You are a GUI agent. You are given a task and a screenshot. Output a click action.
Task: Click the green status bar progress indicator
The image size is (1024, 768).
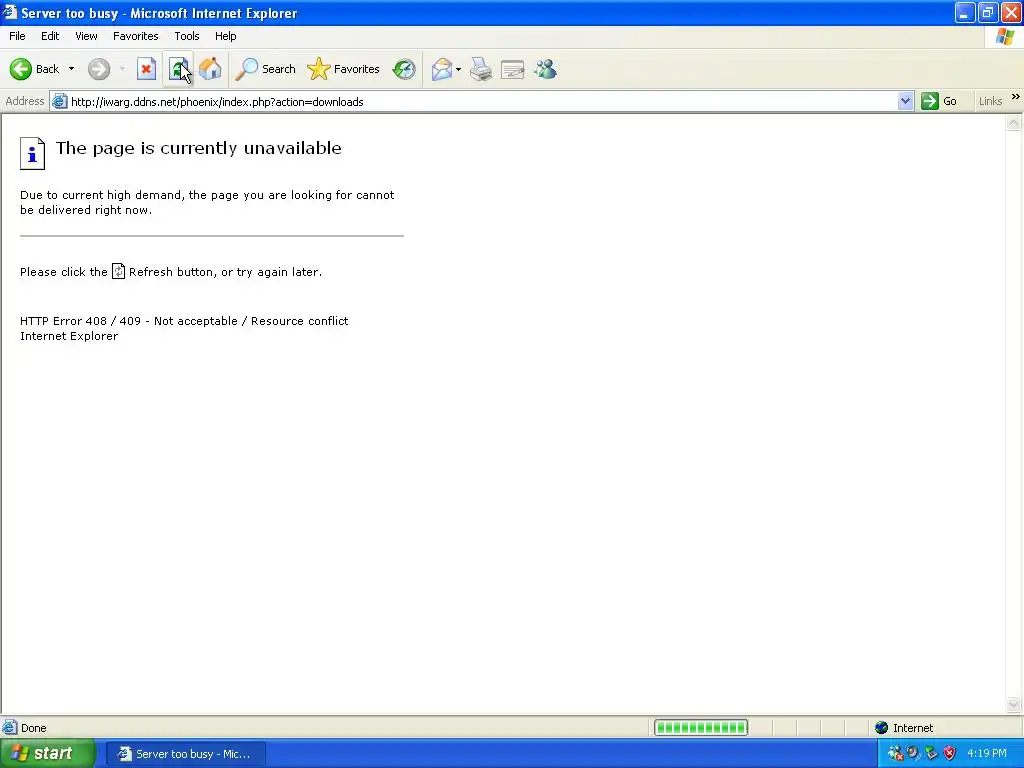point(701,728)
